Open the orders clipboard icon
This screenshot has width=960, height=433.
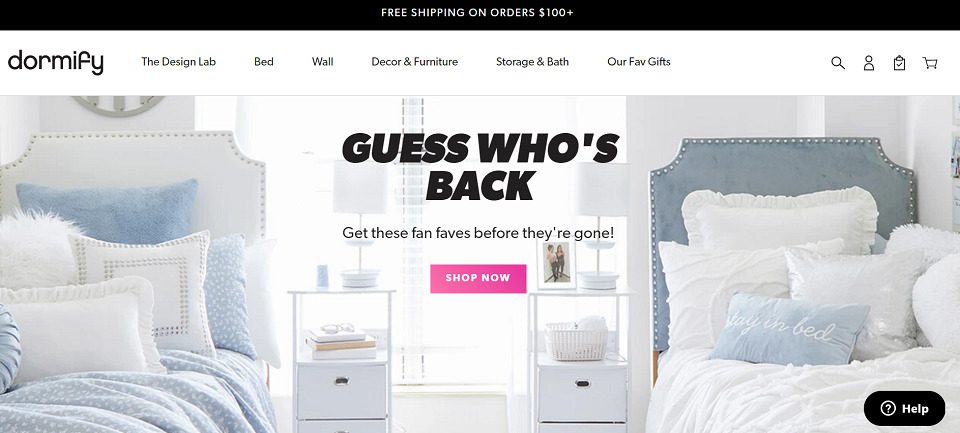pos(899,62)
